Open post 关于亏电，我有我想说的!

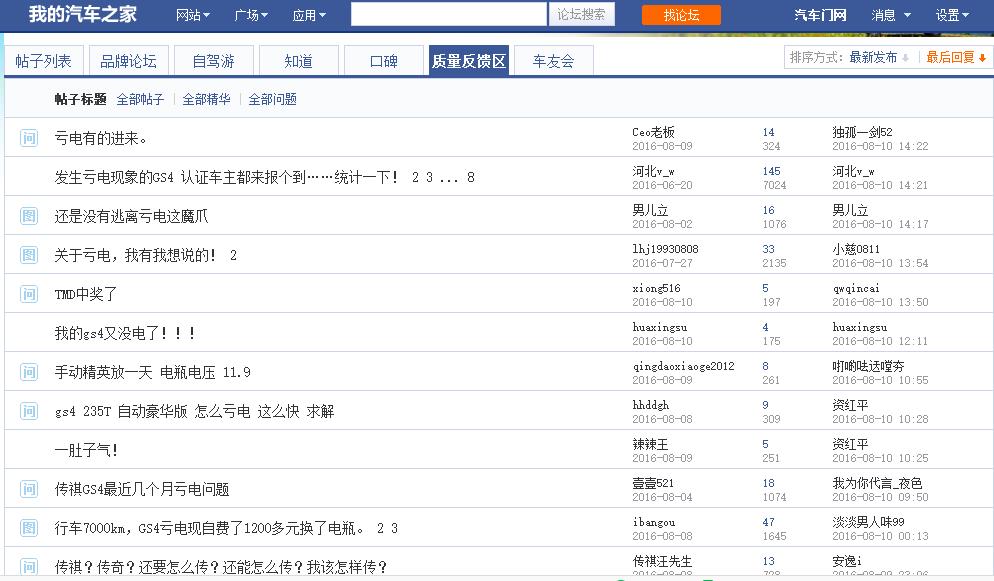(x=135, y=255)
